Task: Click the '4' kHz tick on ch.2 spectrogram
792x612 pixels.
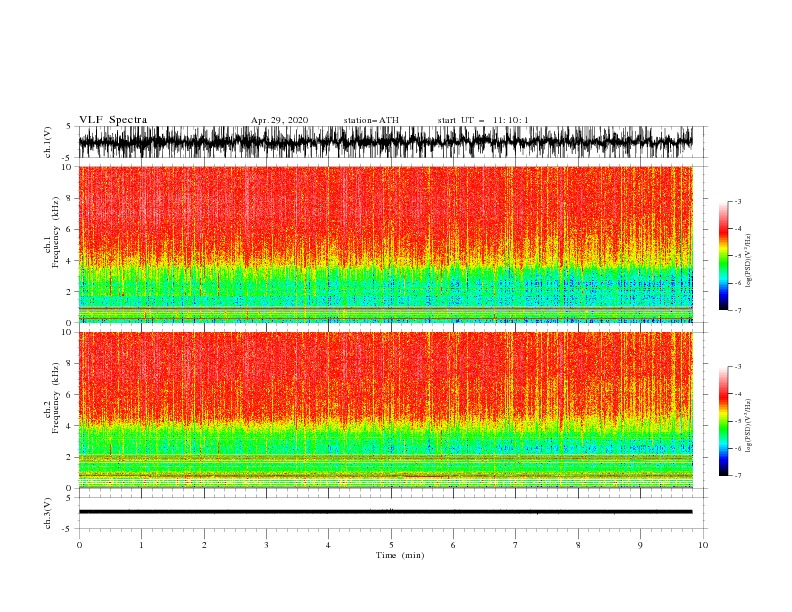Action: [x=70, y=426]
